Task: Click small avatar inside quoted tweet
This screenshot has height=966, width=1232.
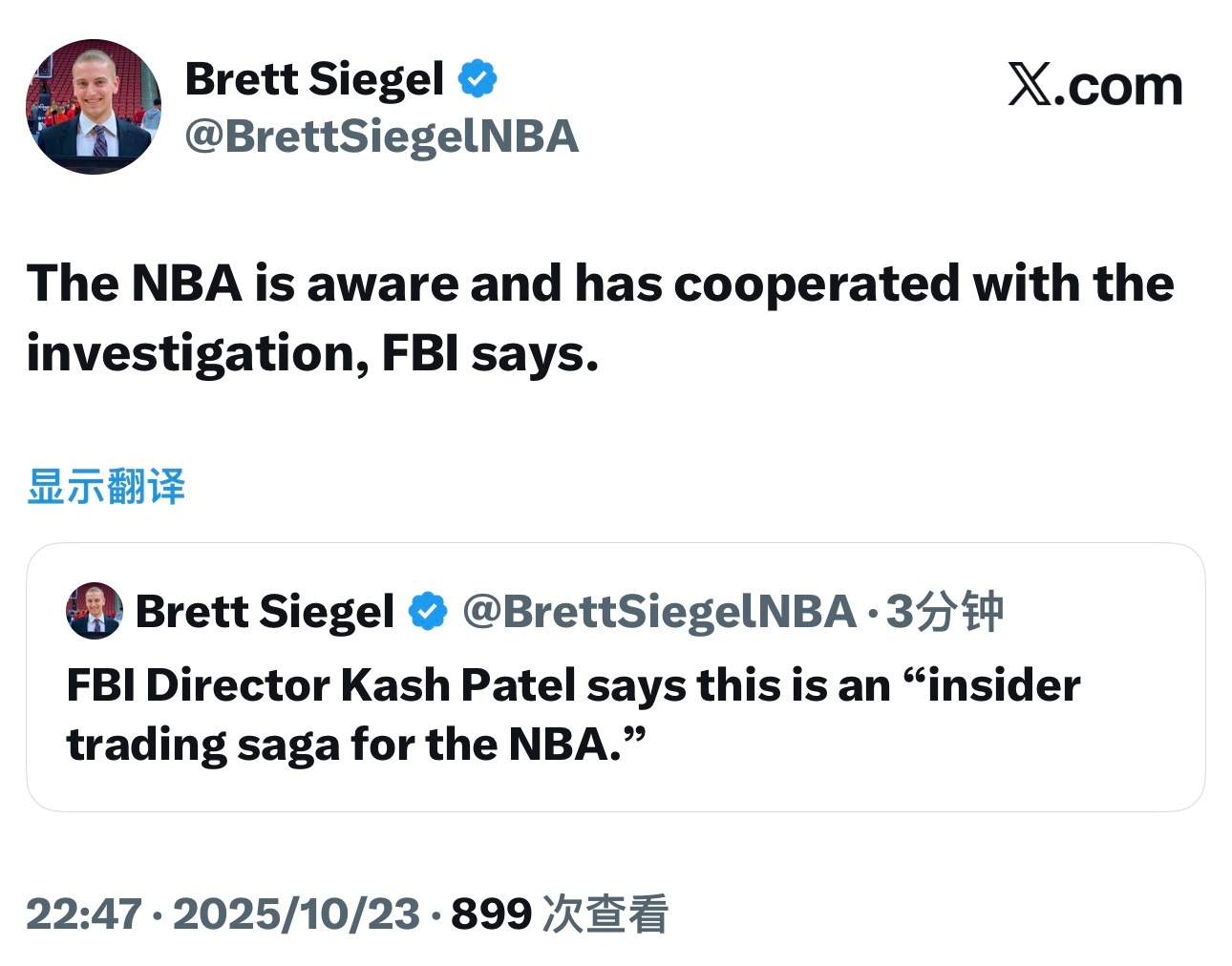Action: click(94, 611)
